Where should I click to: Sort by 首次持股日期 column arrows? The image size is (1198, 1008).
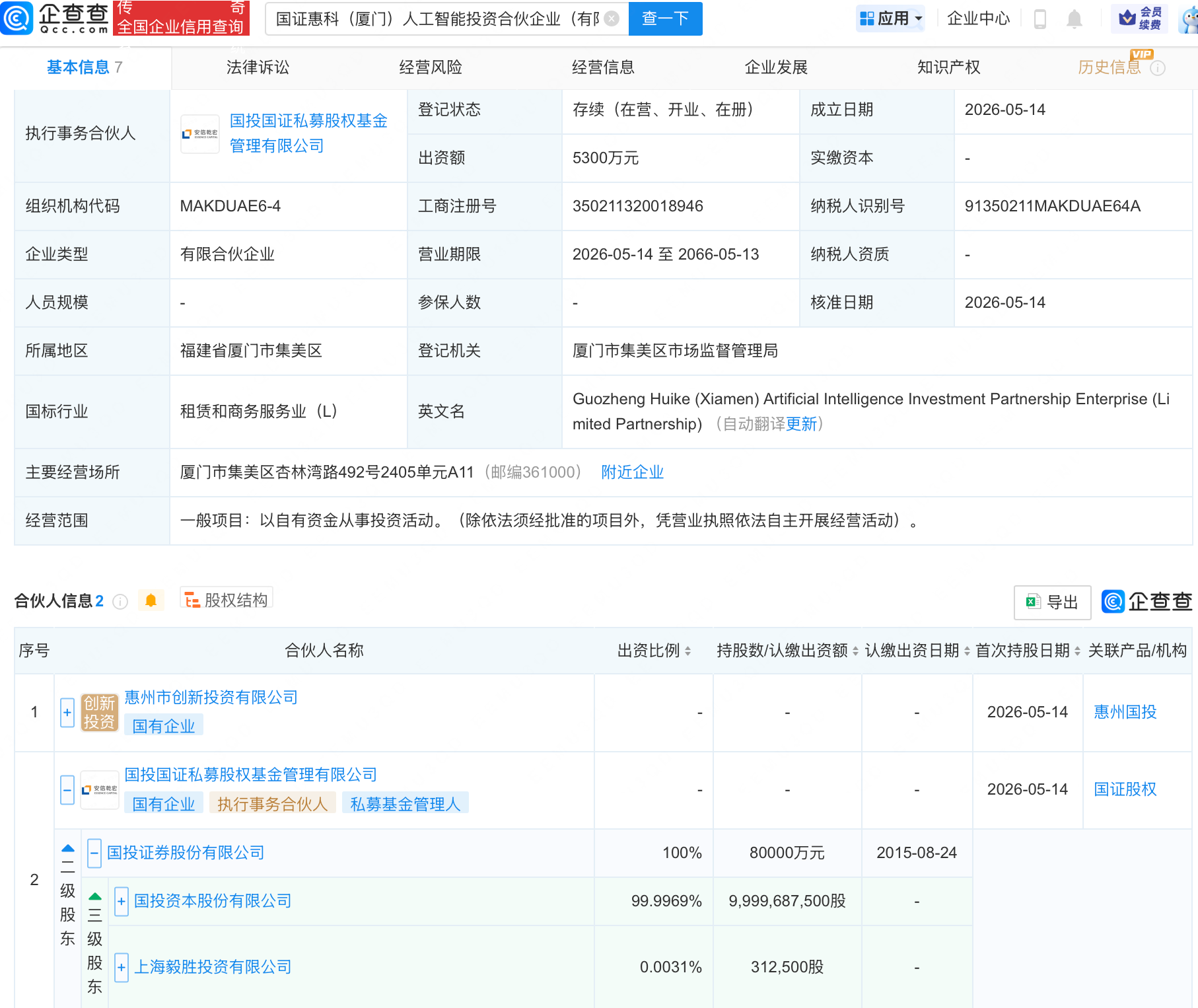click(x=1077, y=651)
